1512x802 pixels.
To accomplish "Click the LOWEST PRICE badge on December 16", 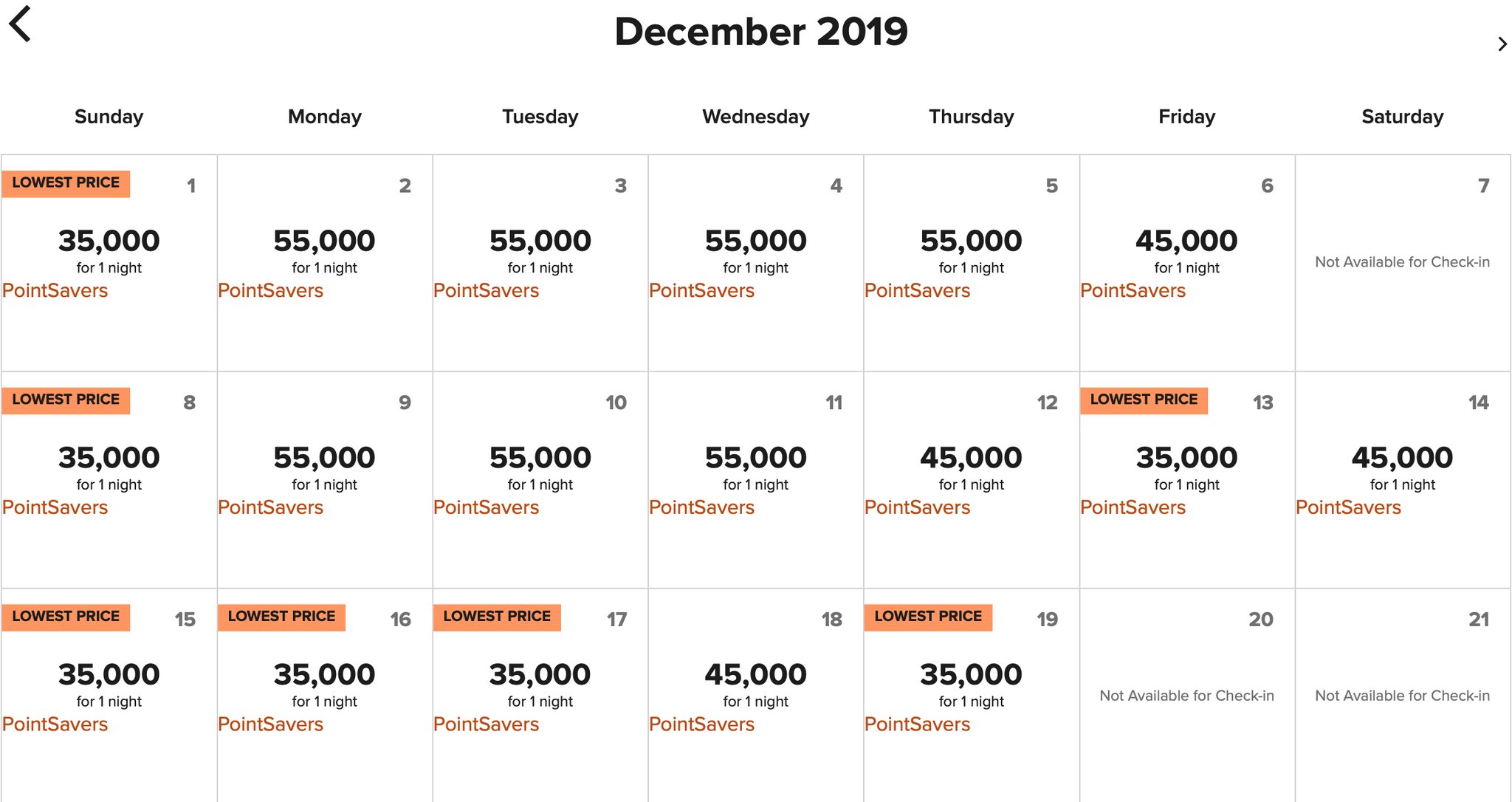I will click(x=281, y=617).
